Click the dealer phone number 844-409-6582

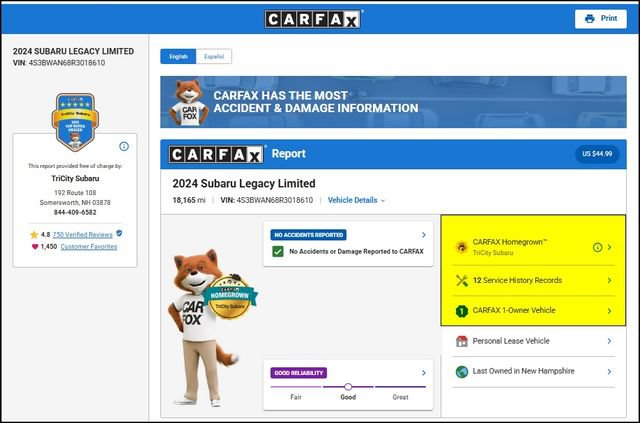point(75,212)
